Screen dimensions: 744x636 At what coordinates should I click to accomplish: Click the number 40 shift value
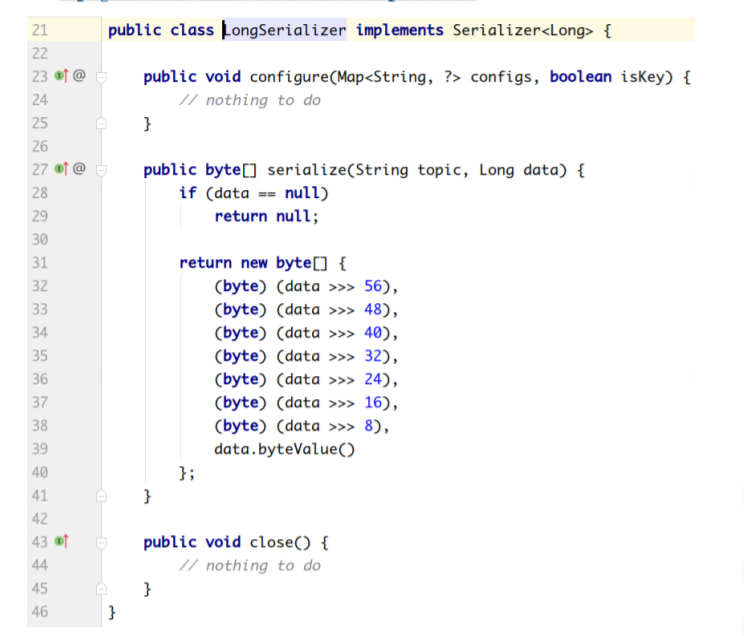pos(373,333)
